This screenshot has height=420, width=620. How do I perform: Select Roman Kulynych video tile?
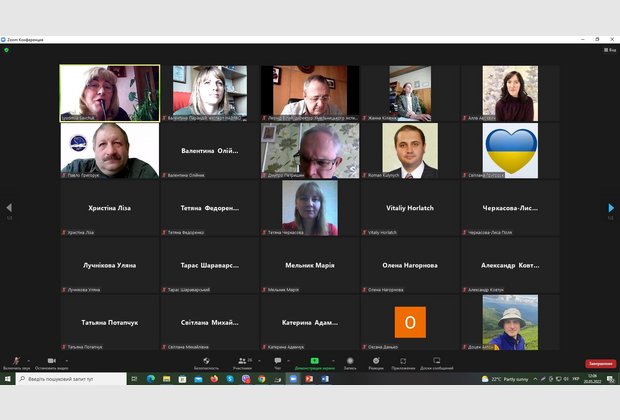(410, 151)
